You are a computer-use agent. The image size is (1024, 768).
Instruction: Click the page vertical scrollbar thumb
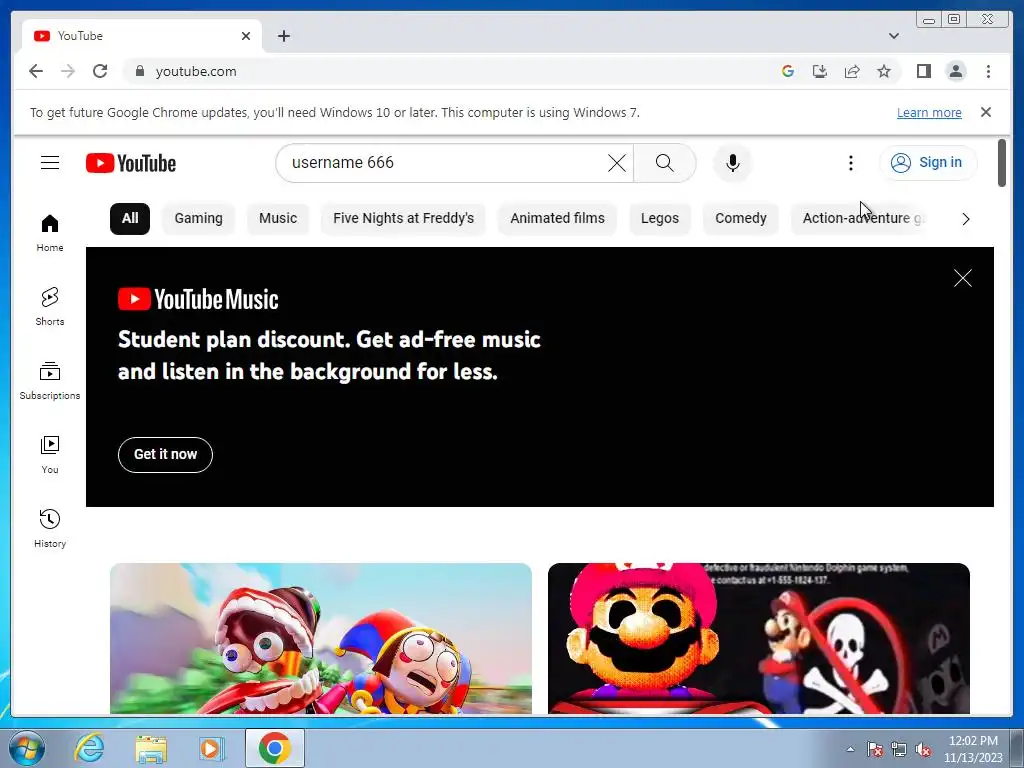click(x=1002, y=163)
